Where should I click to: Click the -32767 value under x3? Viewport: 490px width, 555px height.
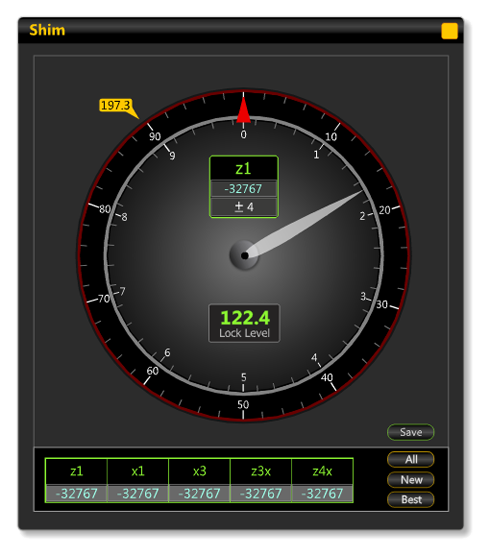[x=199, y=493]
